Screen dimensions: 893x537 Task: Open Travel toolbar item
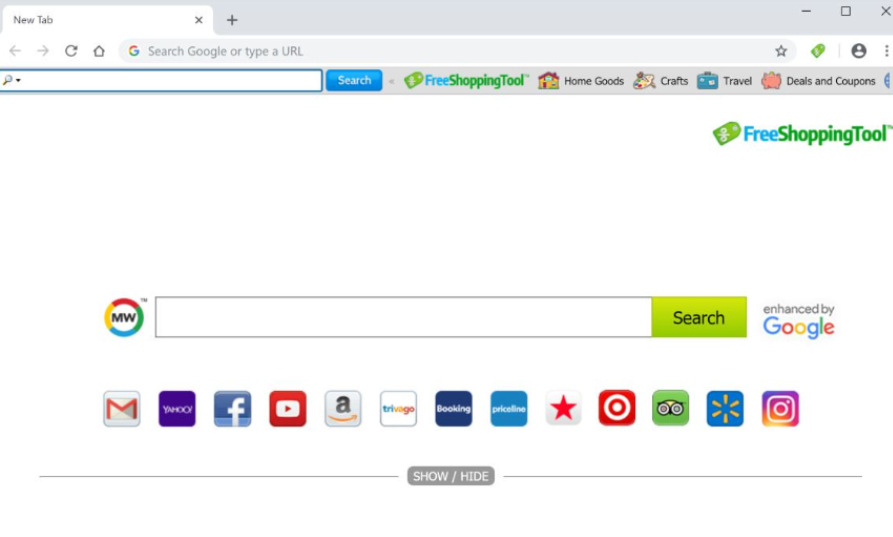pos(724,81)
